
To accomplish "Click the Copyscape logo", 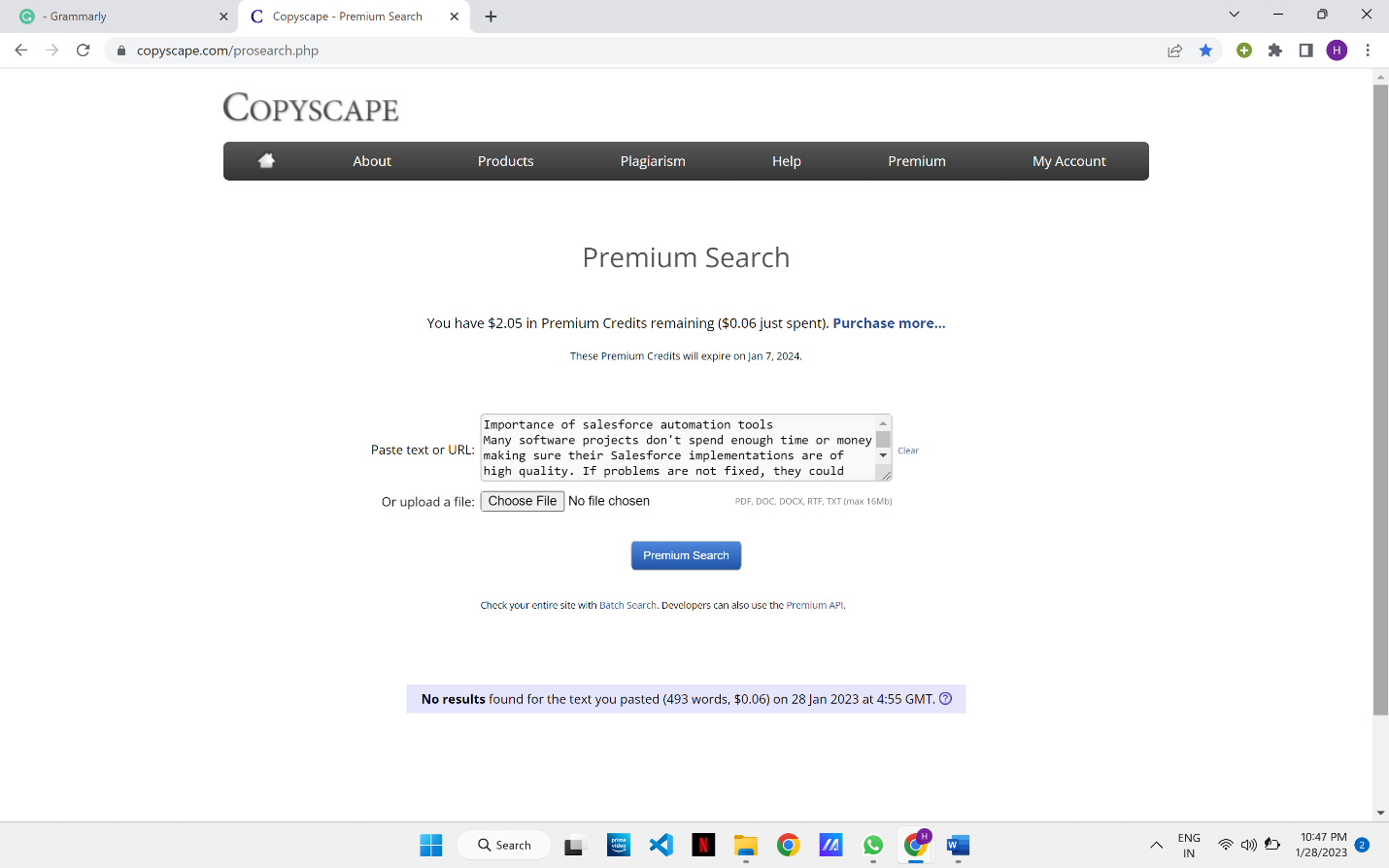I will (x=311, y=108).
